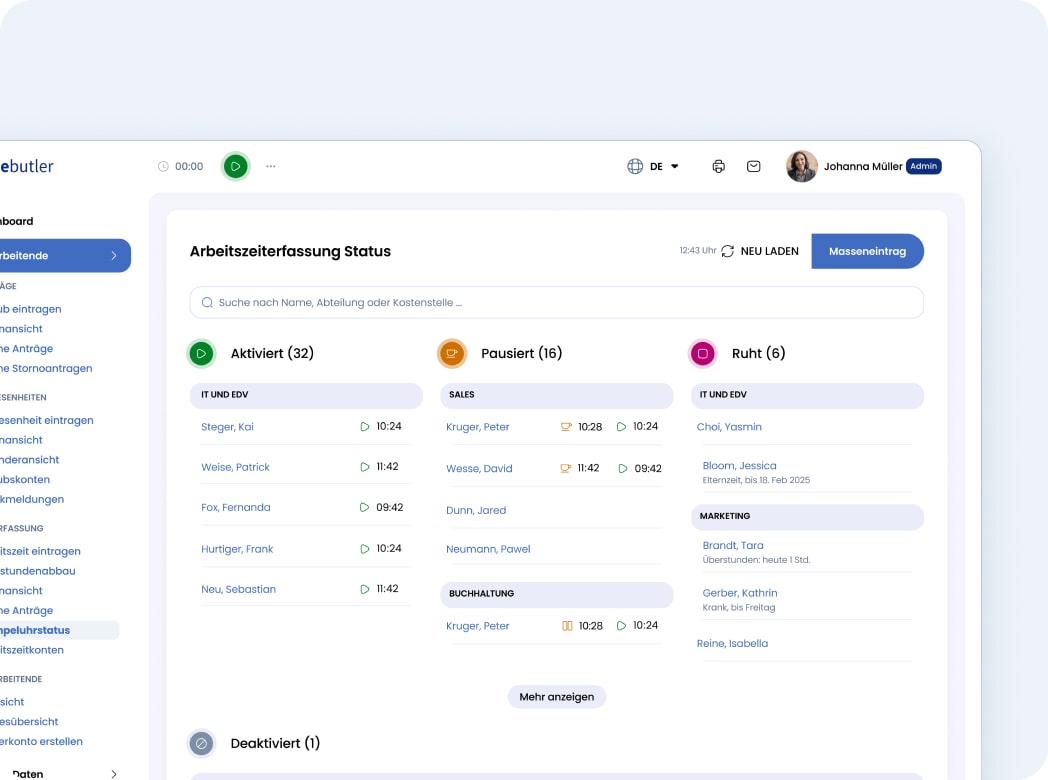Image resolution: width=1048 pixels, height=780 pixels.
Task: Open Neu, Sebastian's entry
Action: pyautogui.click(x=239, y=589)
